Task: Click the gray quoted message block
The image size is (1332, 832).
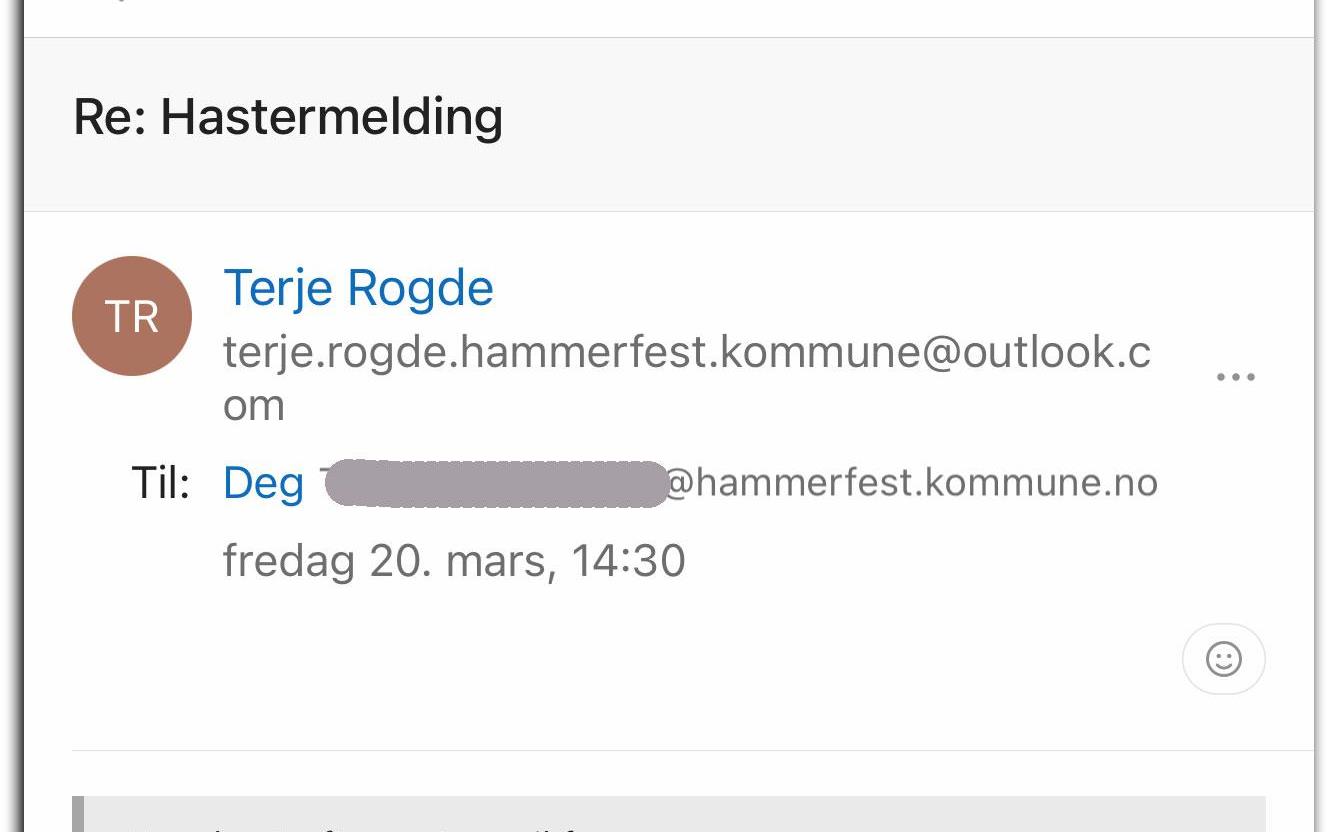Action: (x=670, y=815)
